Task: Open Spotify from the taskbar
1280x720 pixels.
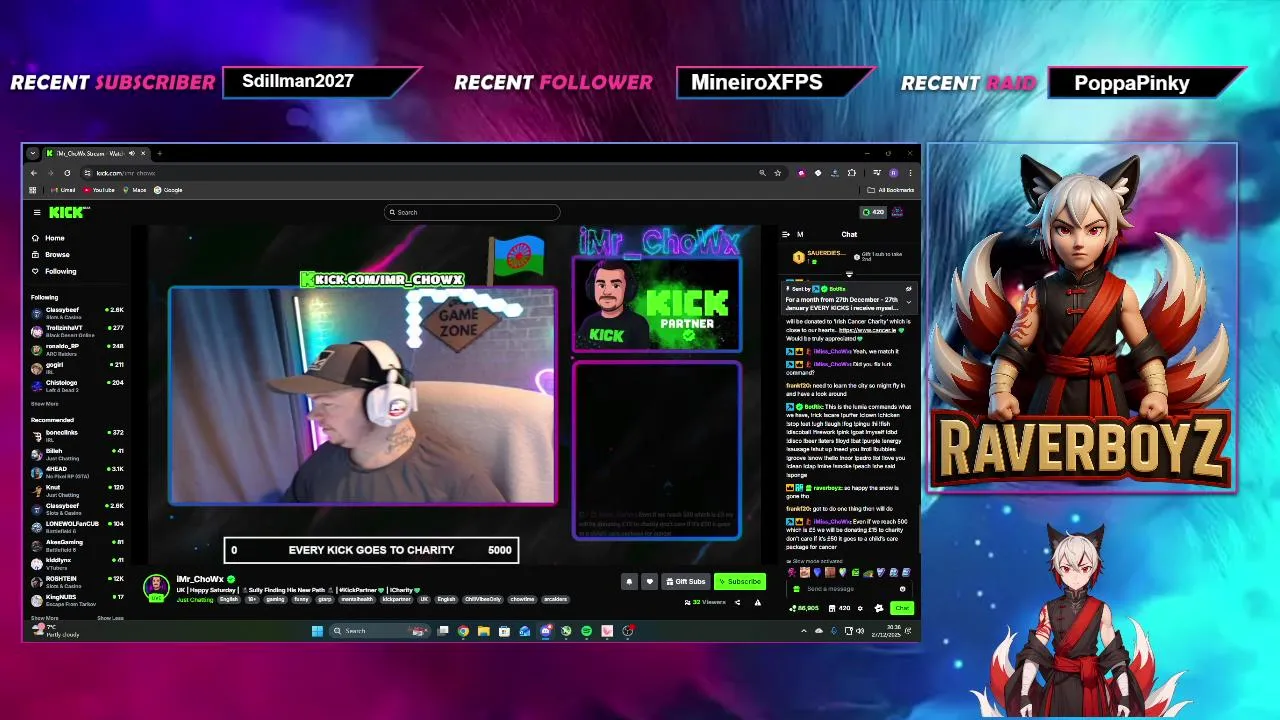Action: (585, 630)
